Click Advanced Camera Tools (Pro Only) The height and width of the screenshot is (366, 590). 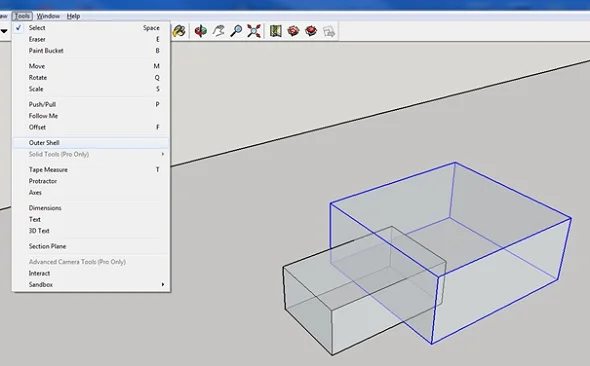tap(91, 262)
